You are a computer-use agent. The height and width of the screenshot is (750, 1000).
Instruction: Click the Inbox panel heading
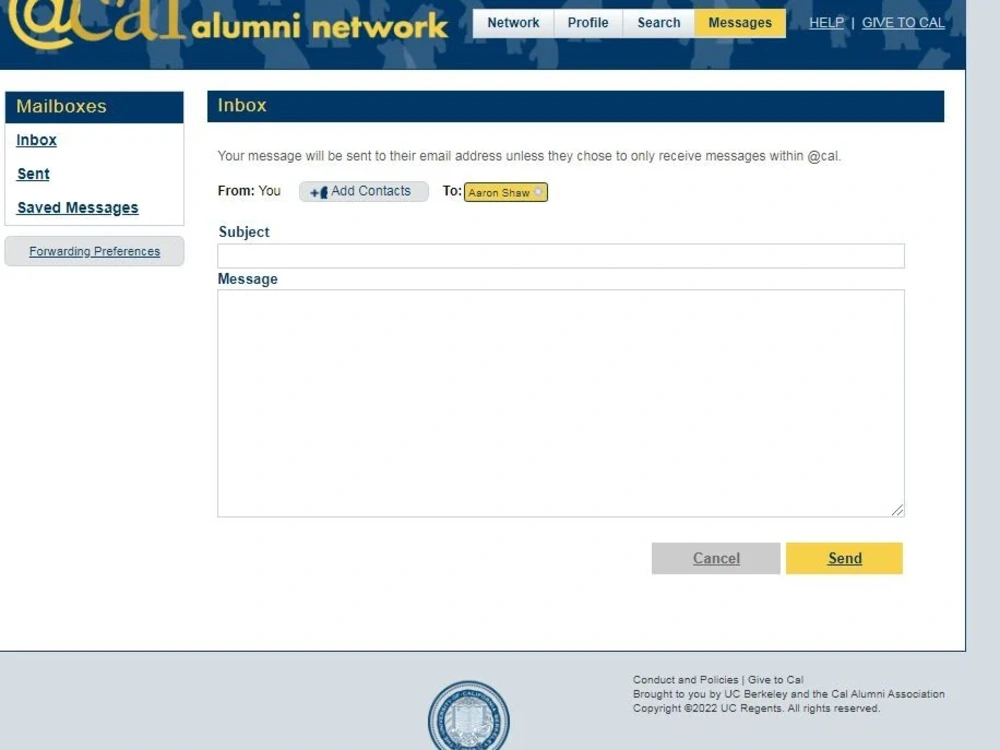point(242,105)
